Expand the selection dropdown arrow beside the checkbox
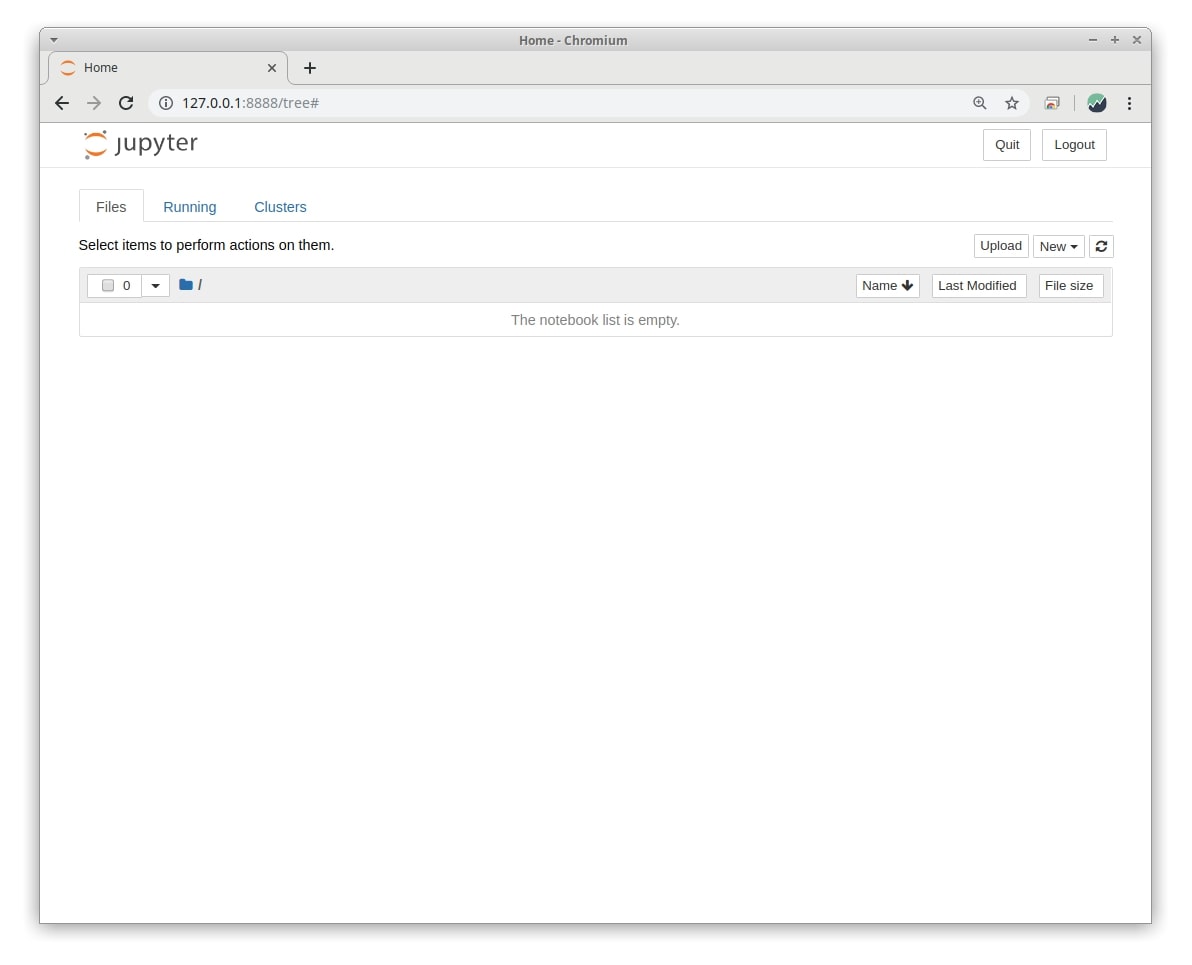 click(x=155, y=286)
